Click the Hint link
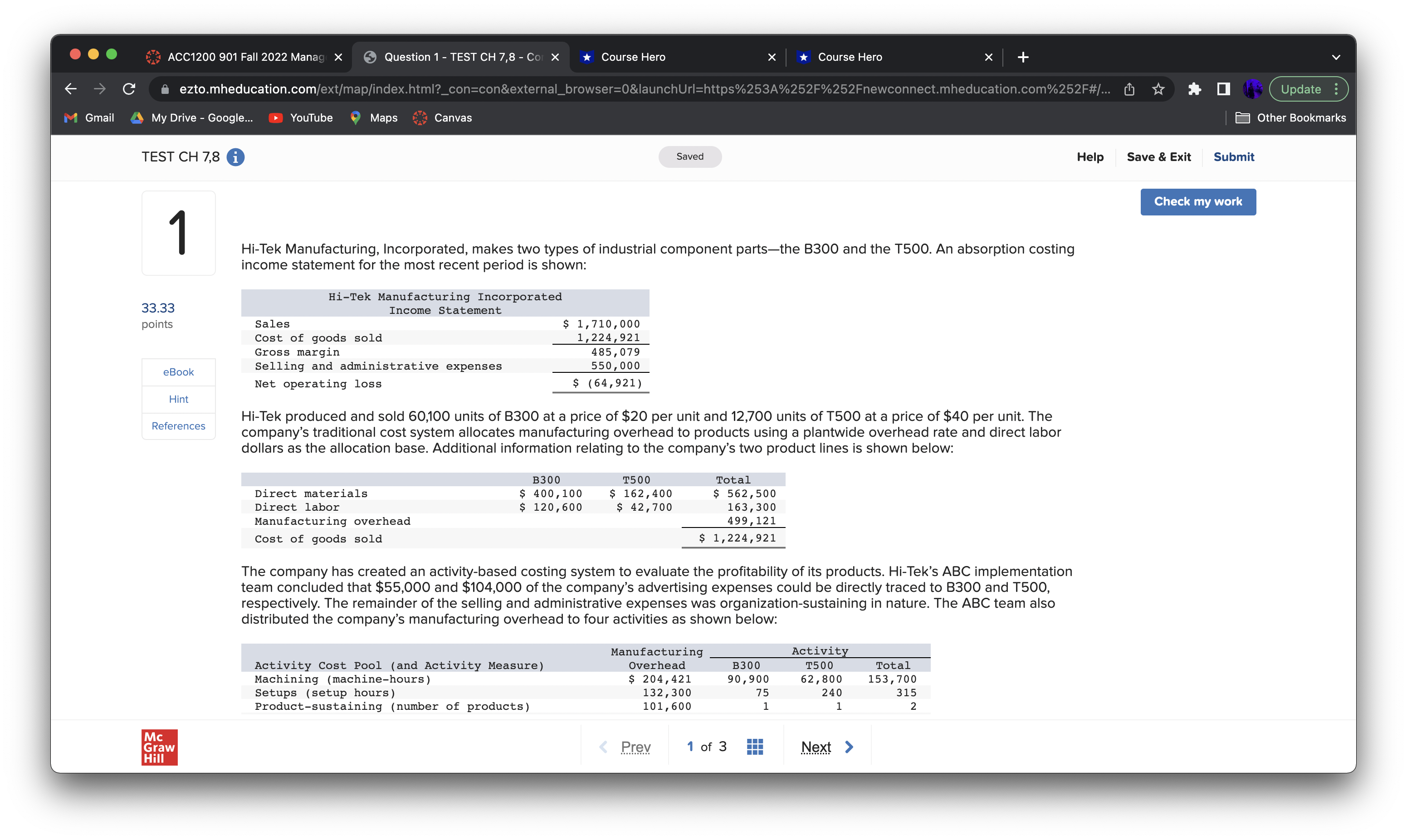 [178, 399]
